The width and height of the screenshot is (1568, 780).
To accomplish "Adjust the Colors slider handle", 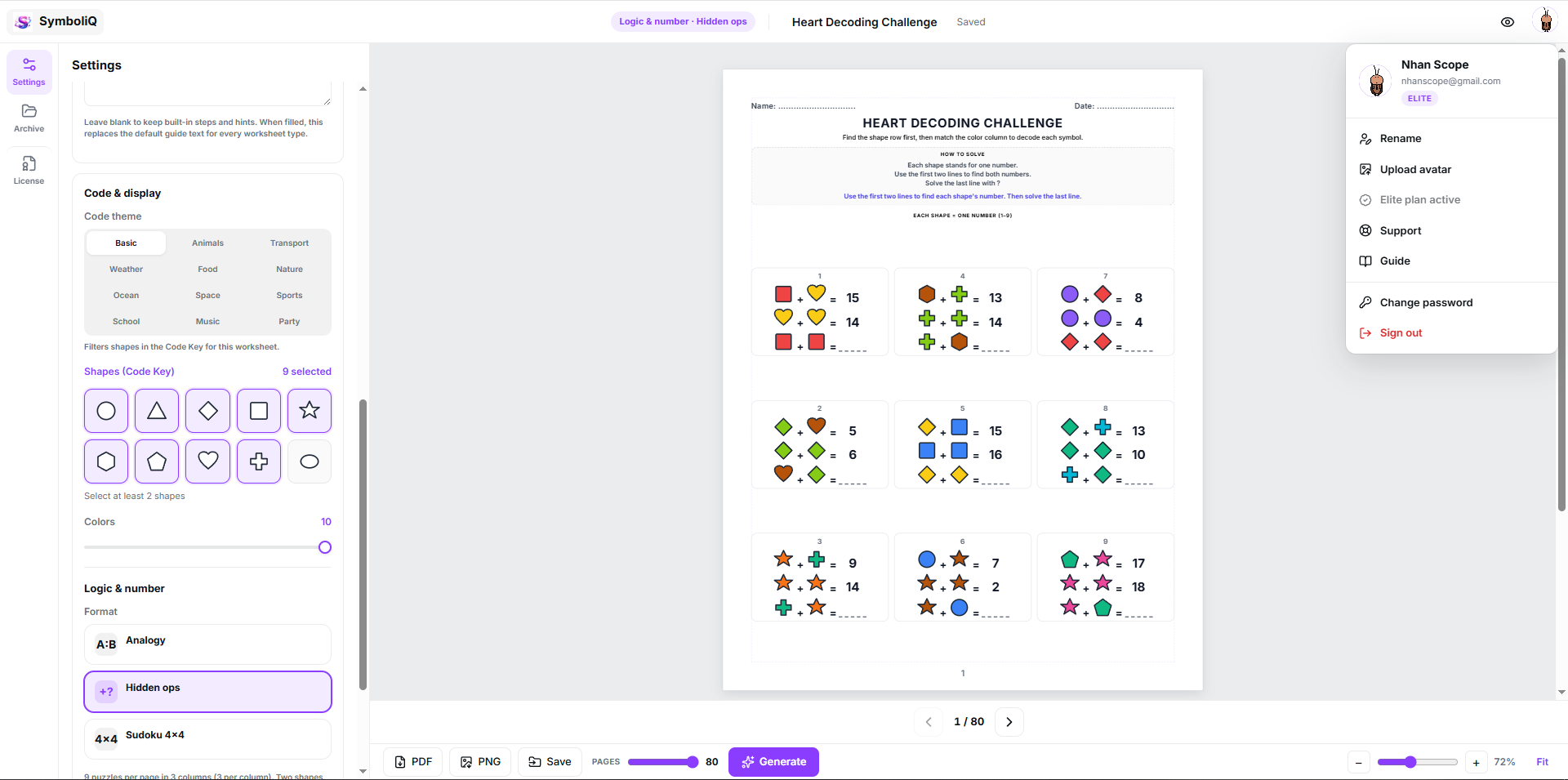I will 325,547.
